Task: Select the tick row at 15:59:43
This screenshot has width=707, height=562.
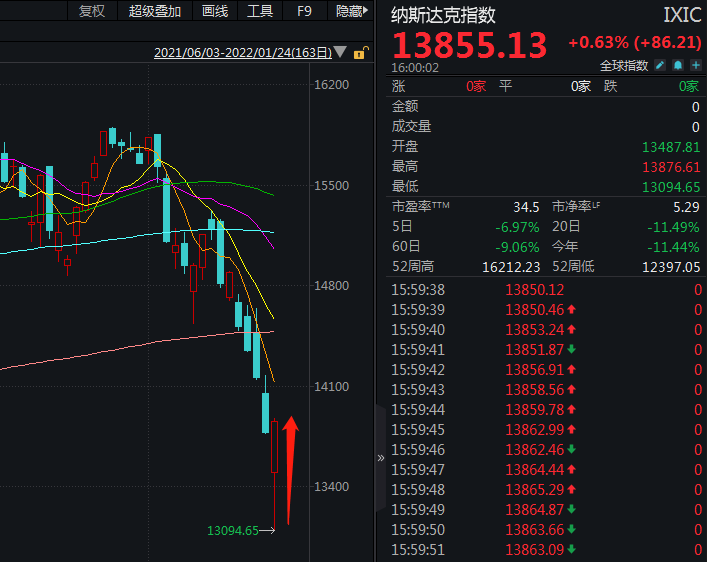Action: click(x=546, y=390)
